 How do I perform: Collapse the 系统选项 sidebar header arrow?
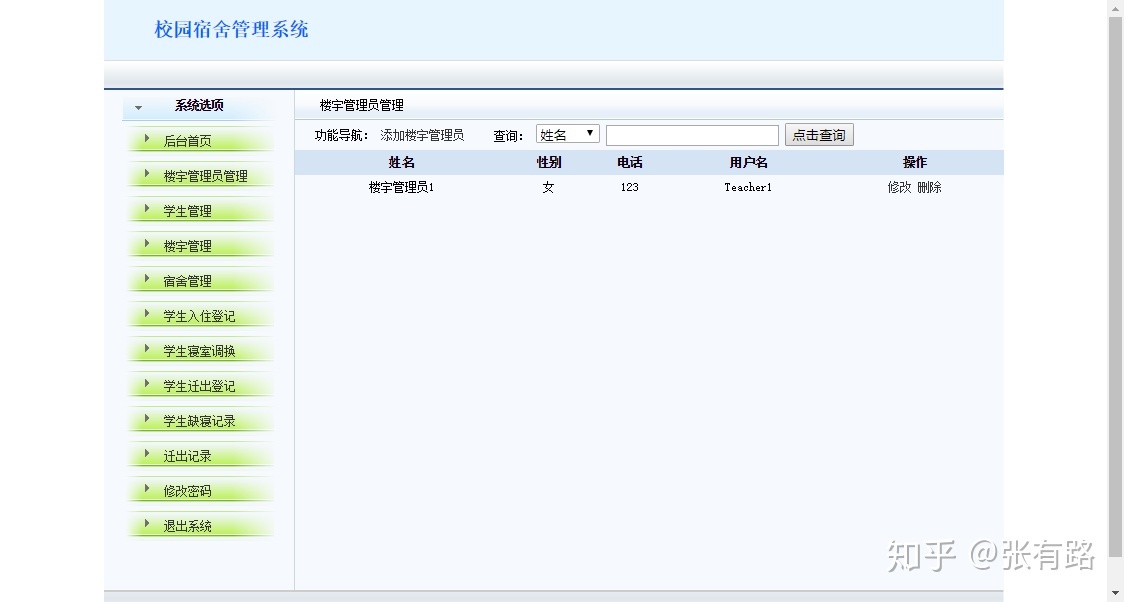click(138, 108)
